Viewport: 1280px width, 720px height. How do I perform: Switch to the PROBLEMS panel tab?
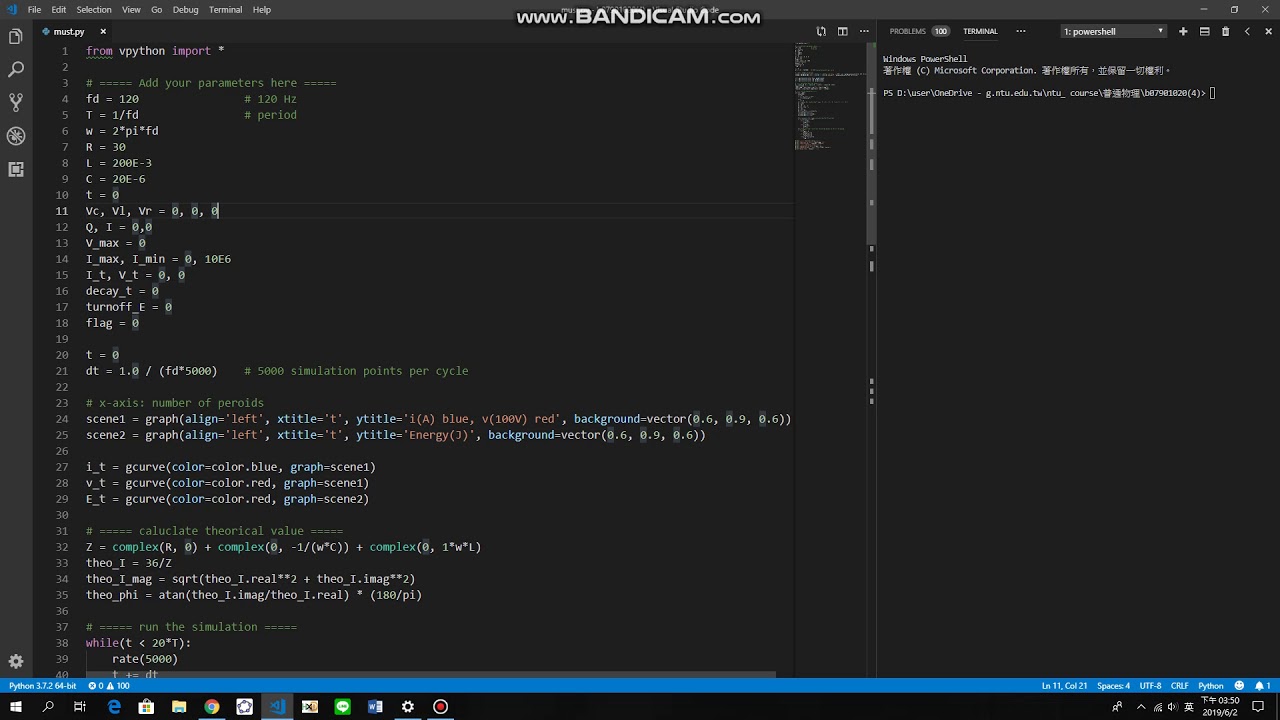[918, 31]
